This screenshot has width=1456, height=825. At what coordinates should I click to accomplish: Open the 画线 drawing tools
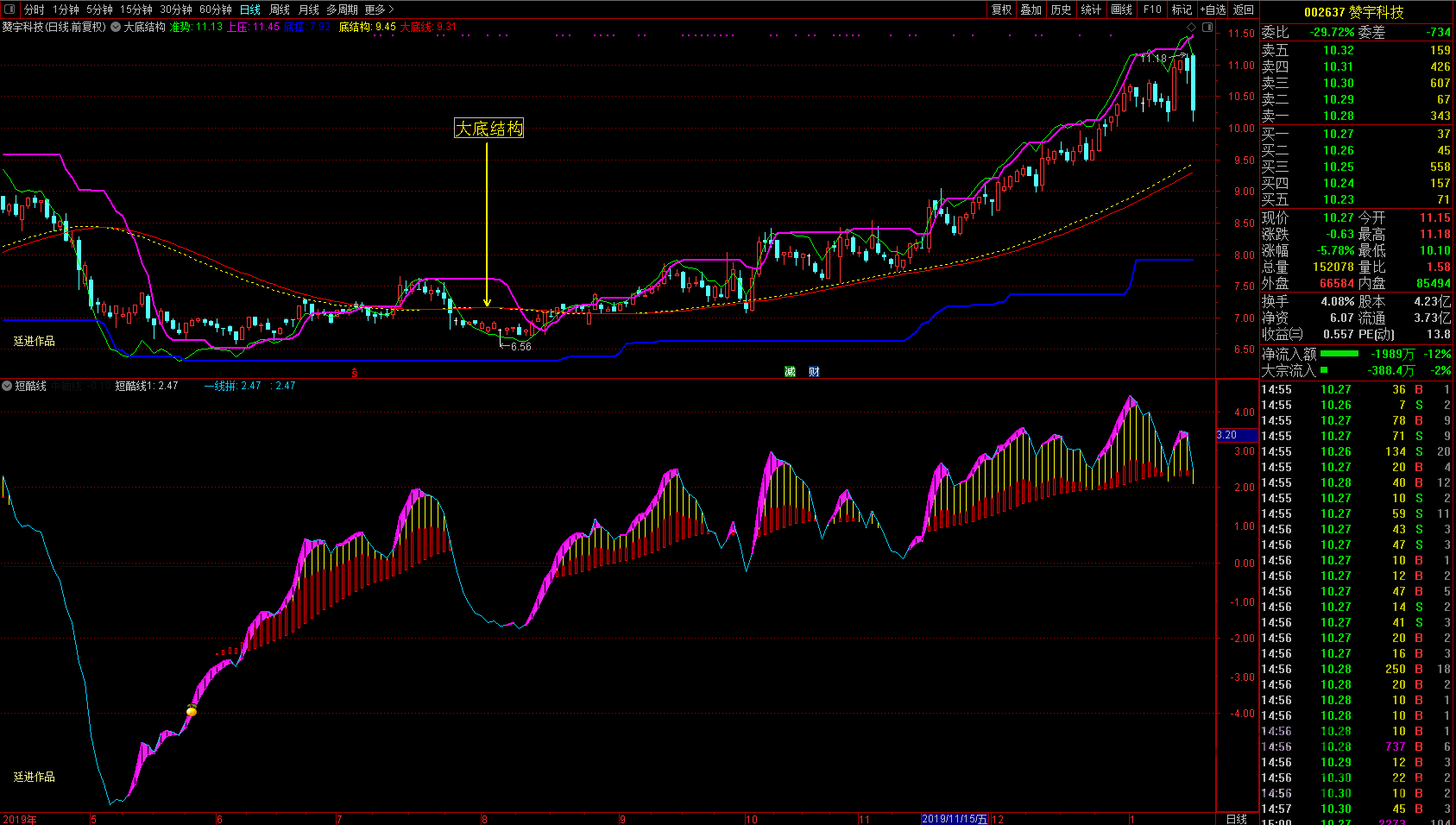1121,9
